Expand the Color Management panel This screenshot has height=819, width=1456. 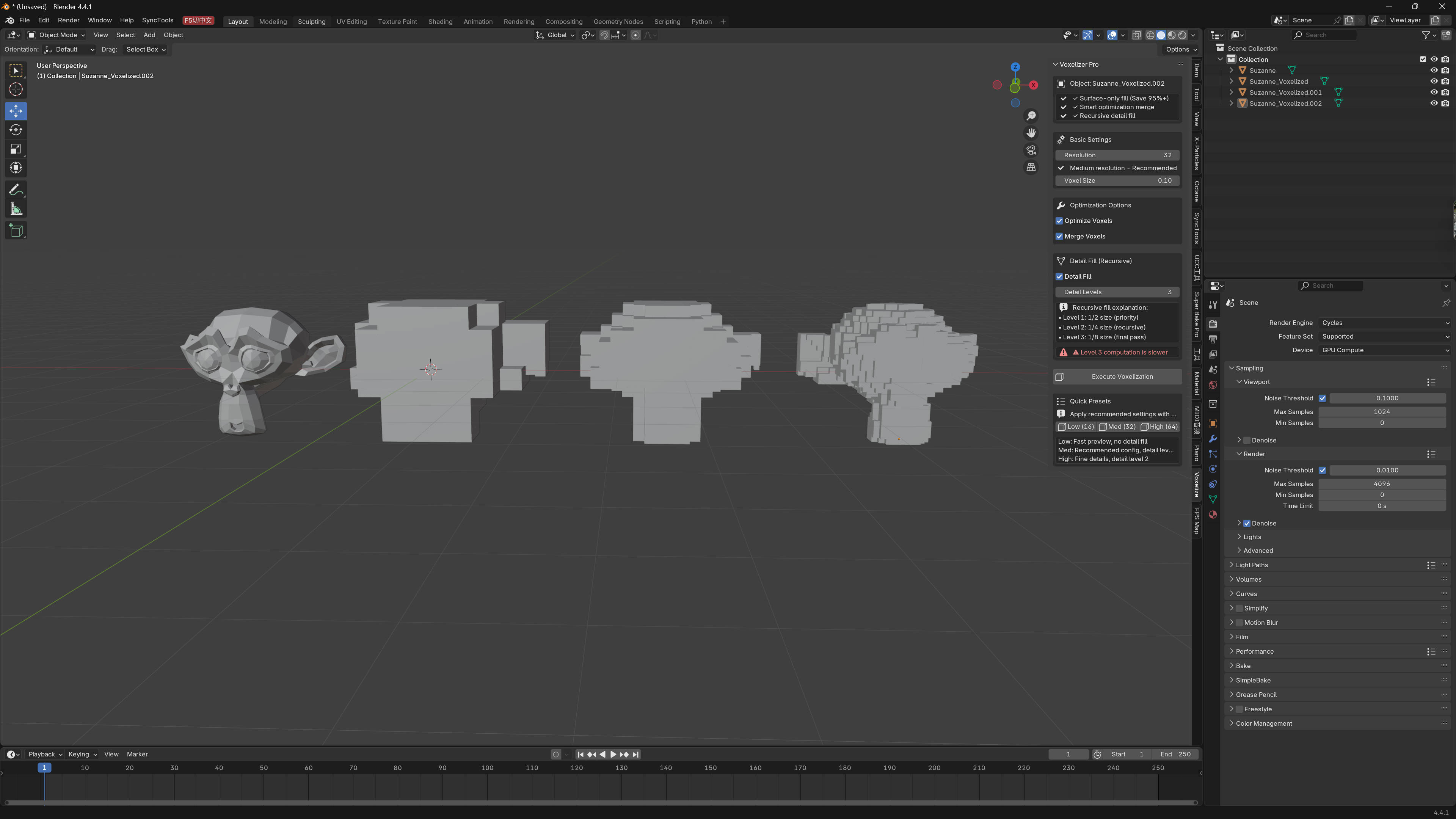(x=1264, y=723)
